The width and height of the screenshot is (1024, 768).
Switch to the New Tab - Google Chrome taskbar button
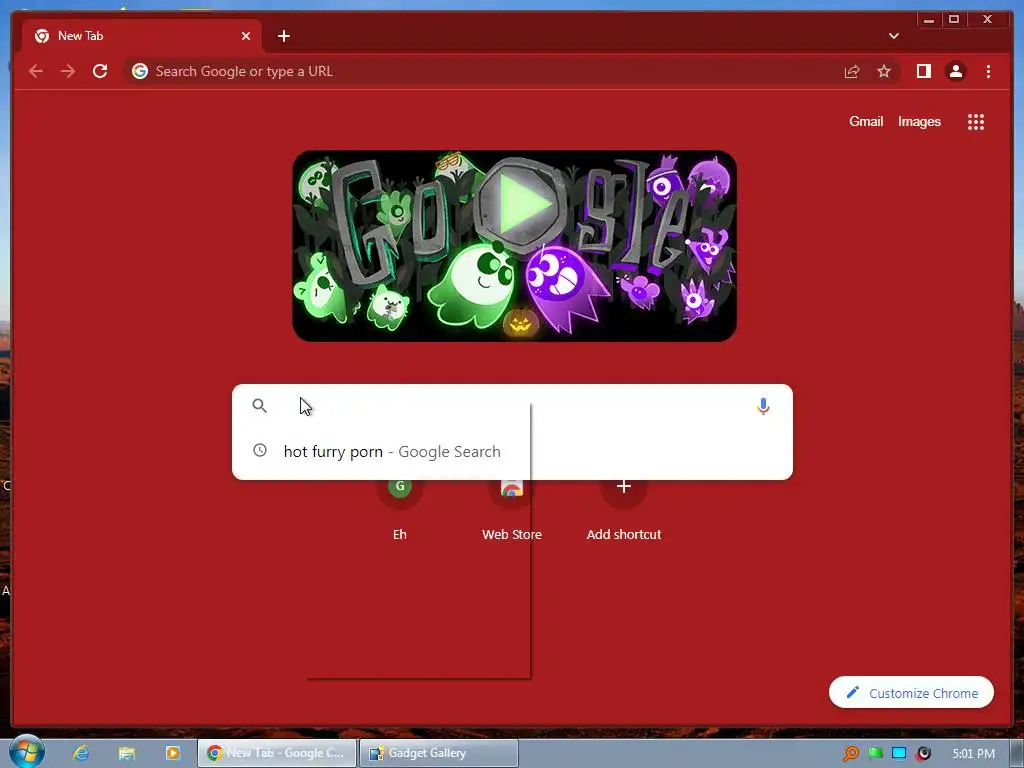point(277,753)
